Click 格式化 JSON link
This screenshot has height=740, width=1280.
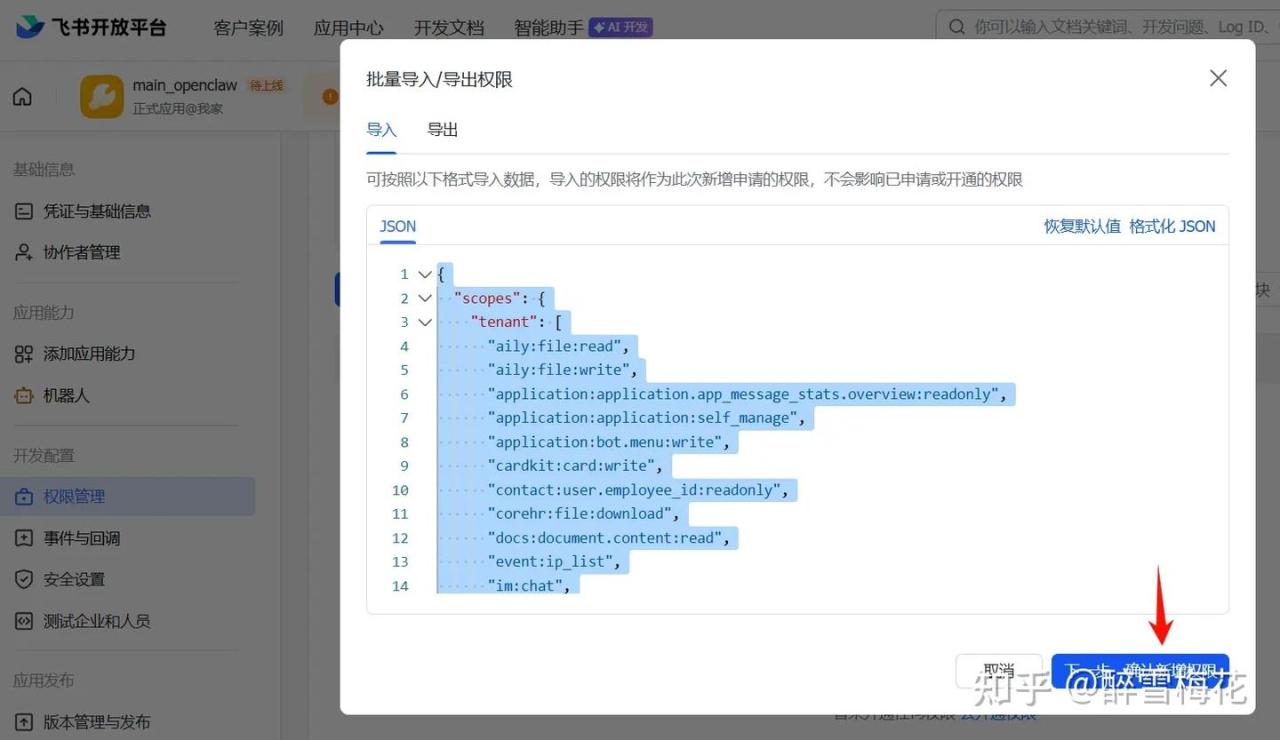1172,226
